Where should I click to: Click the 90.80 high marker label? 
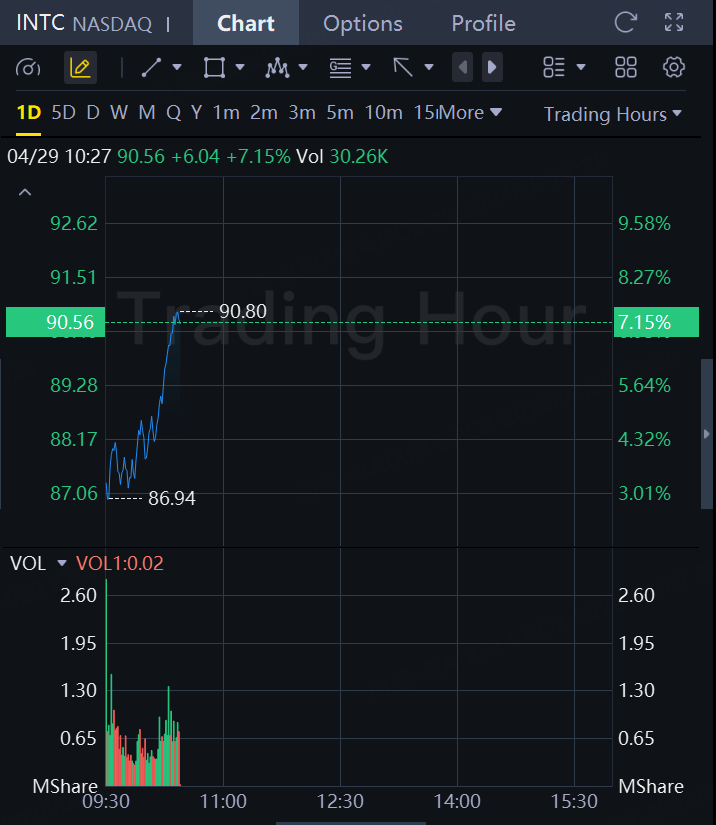pyautogui.click(x=243, y=311)
